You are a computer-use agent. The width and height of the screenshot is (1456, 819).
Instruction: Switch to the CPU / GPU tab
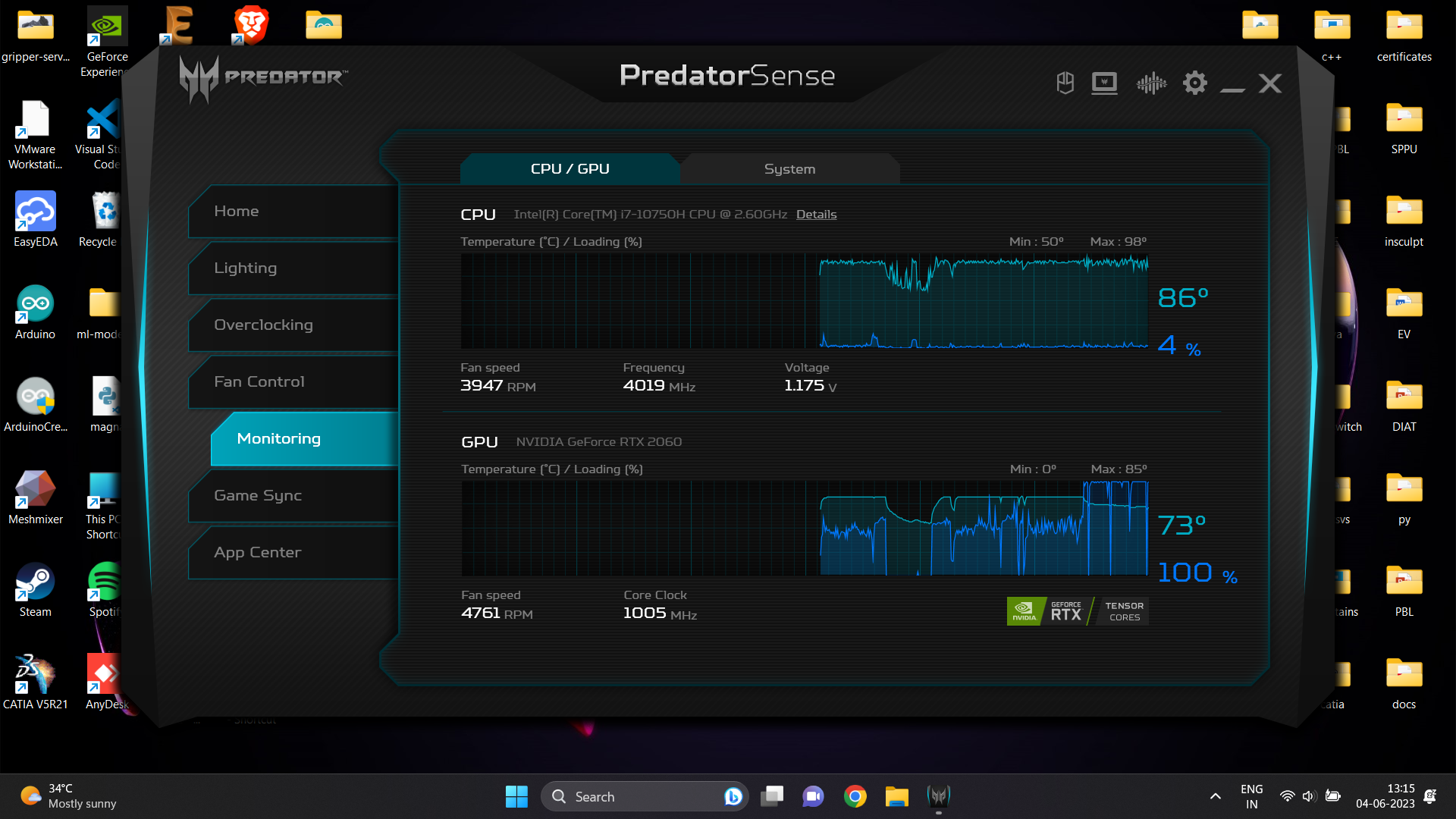(570, 168)
